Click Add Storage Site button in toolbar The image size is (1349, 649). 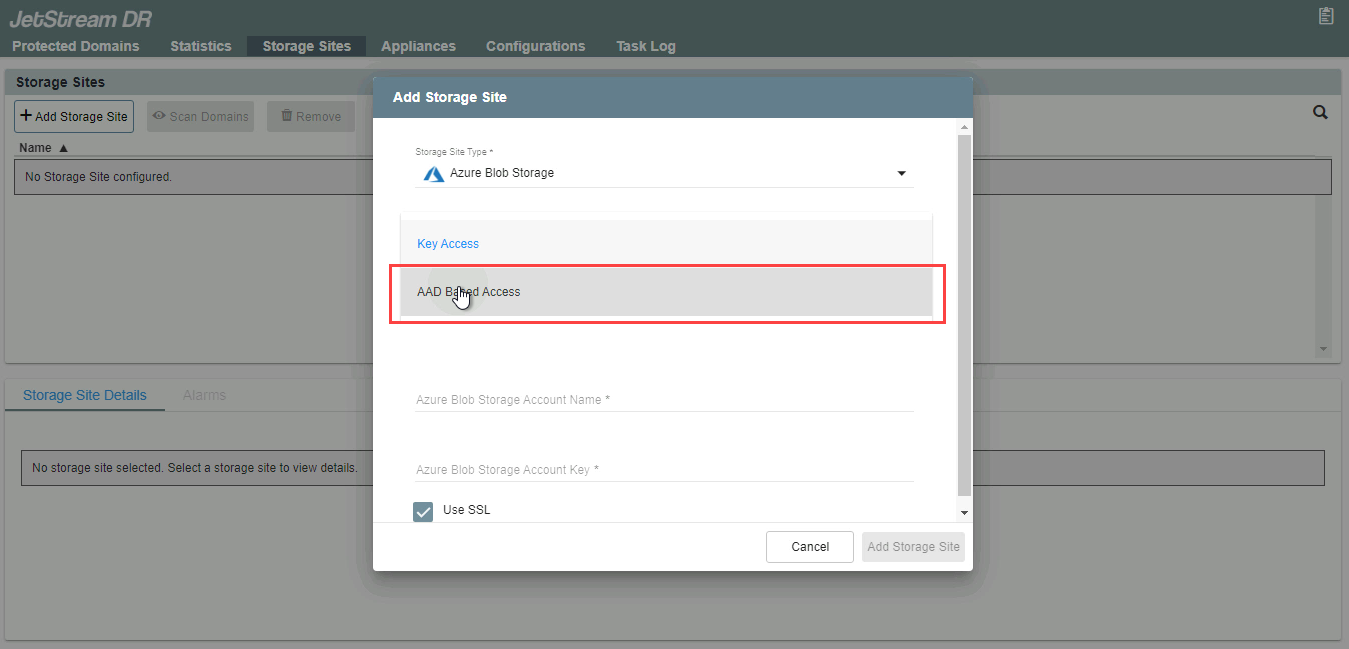[x=74, y=116]
